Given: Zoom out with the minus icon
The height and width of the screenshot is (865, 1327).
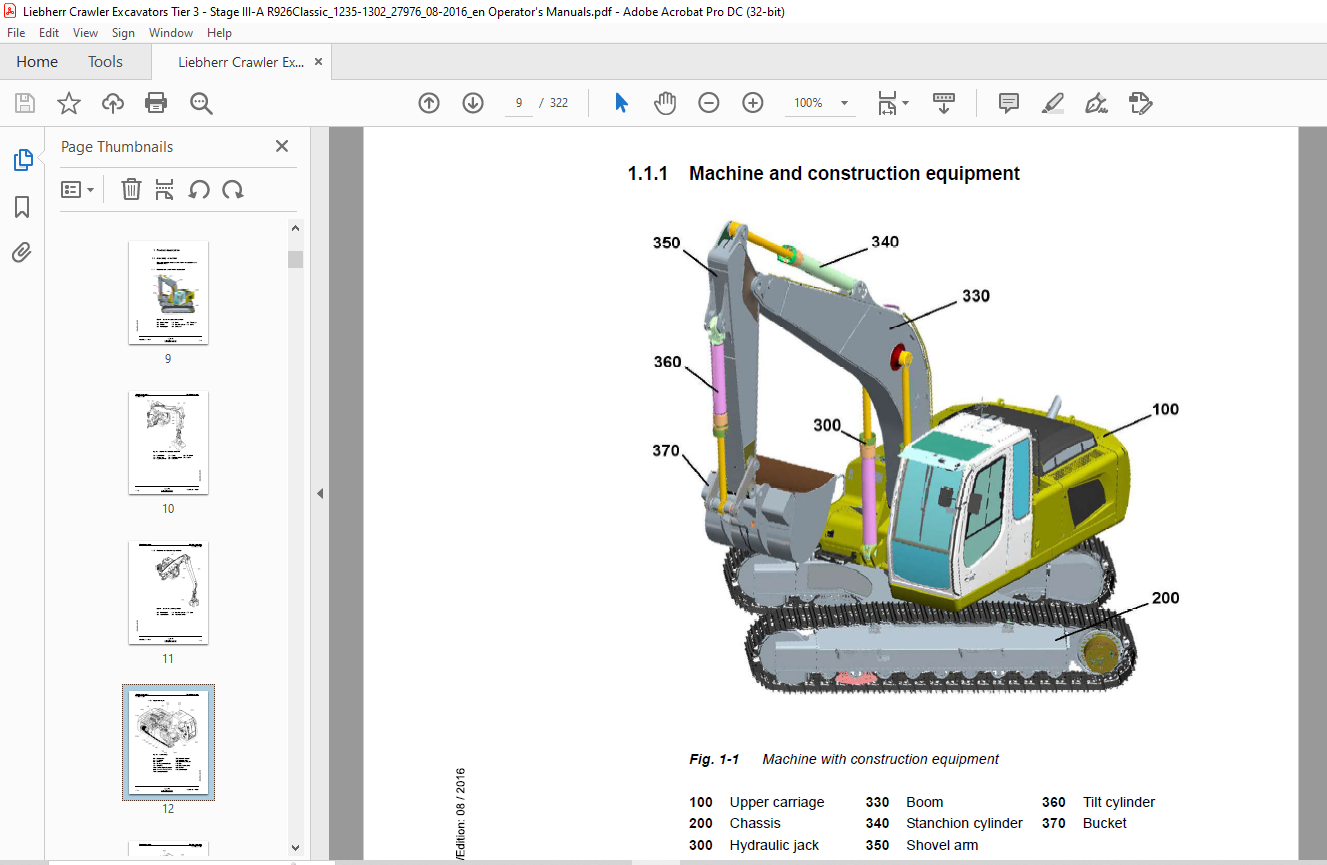Looking at the screenshot, I should [x=709, y=103].
